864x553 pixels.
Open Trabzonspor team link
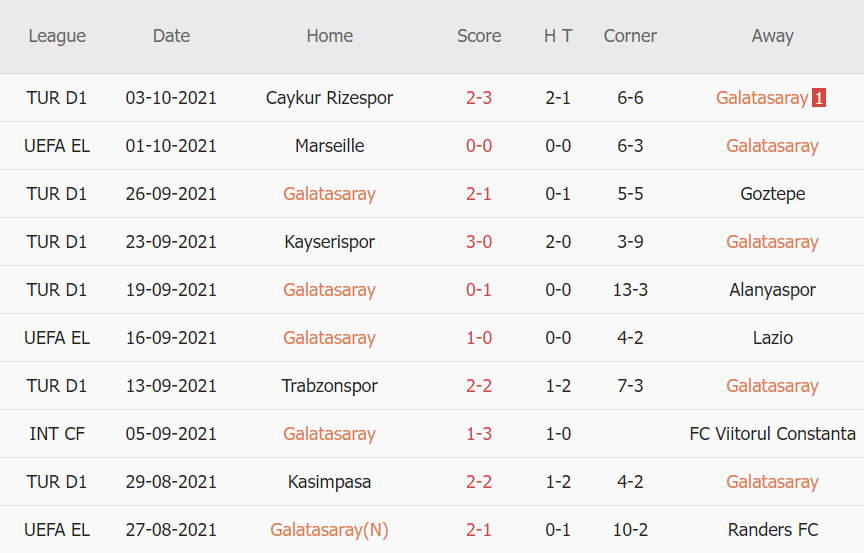(x=329, y=386)
